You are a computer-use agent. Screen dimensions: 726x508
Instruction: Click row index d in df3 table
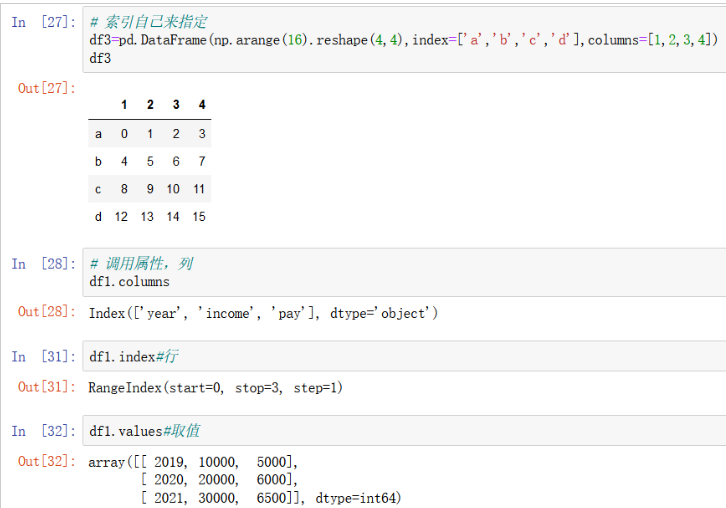point(98,216)
